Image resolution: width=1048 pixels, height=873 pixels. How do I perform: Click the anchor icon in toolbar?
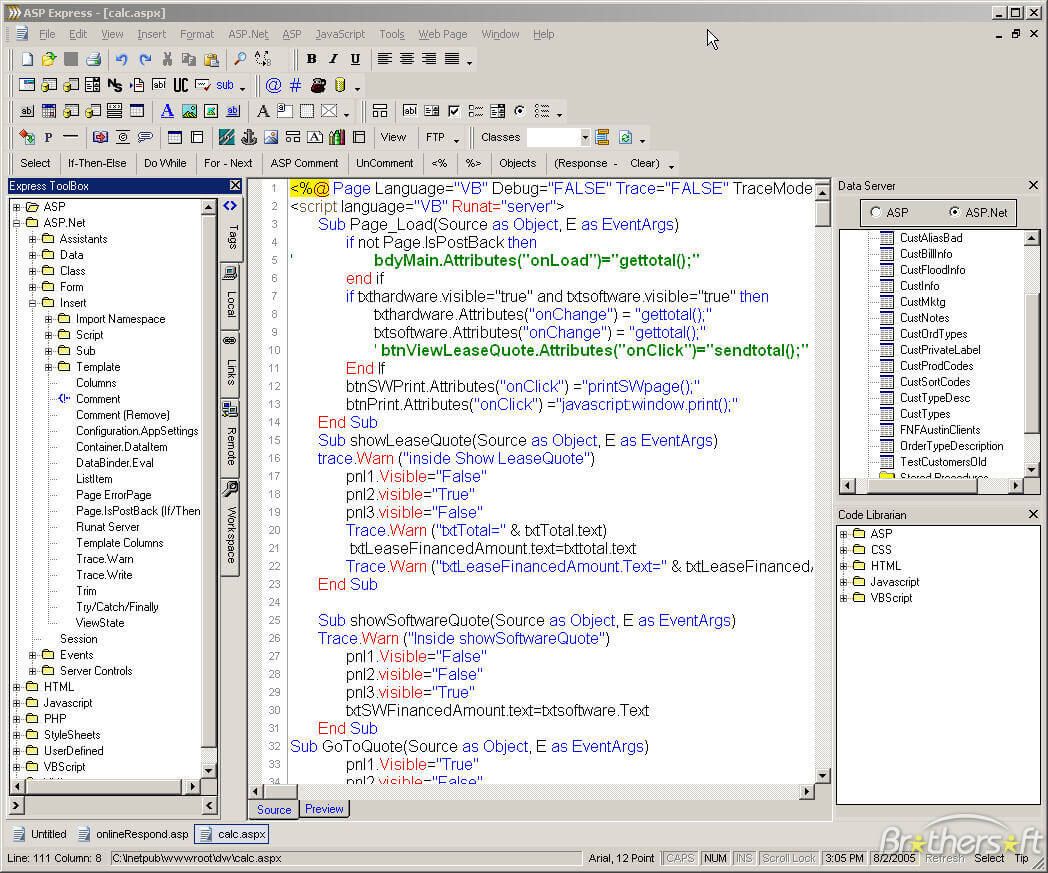[249, 137]
